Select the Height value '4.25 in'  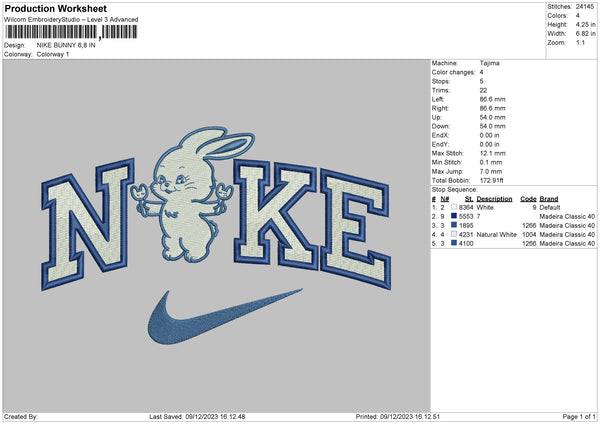click(585, 24)
